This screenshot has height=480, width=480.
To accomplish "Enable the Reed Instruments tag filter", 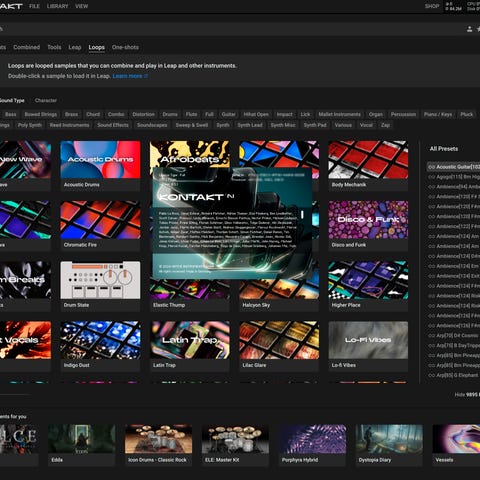I will [x=69, y=125].
